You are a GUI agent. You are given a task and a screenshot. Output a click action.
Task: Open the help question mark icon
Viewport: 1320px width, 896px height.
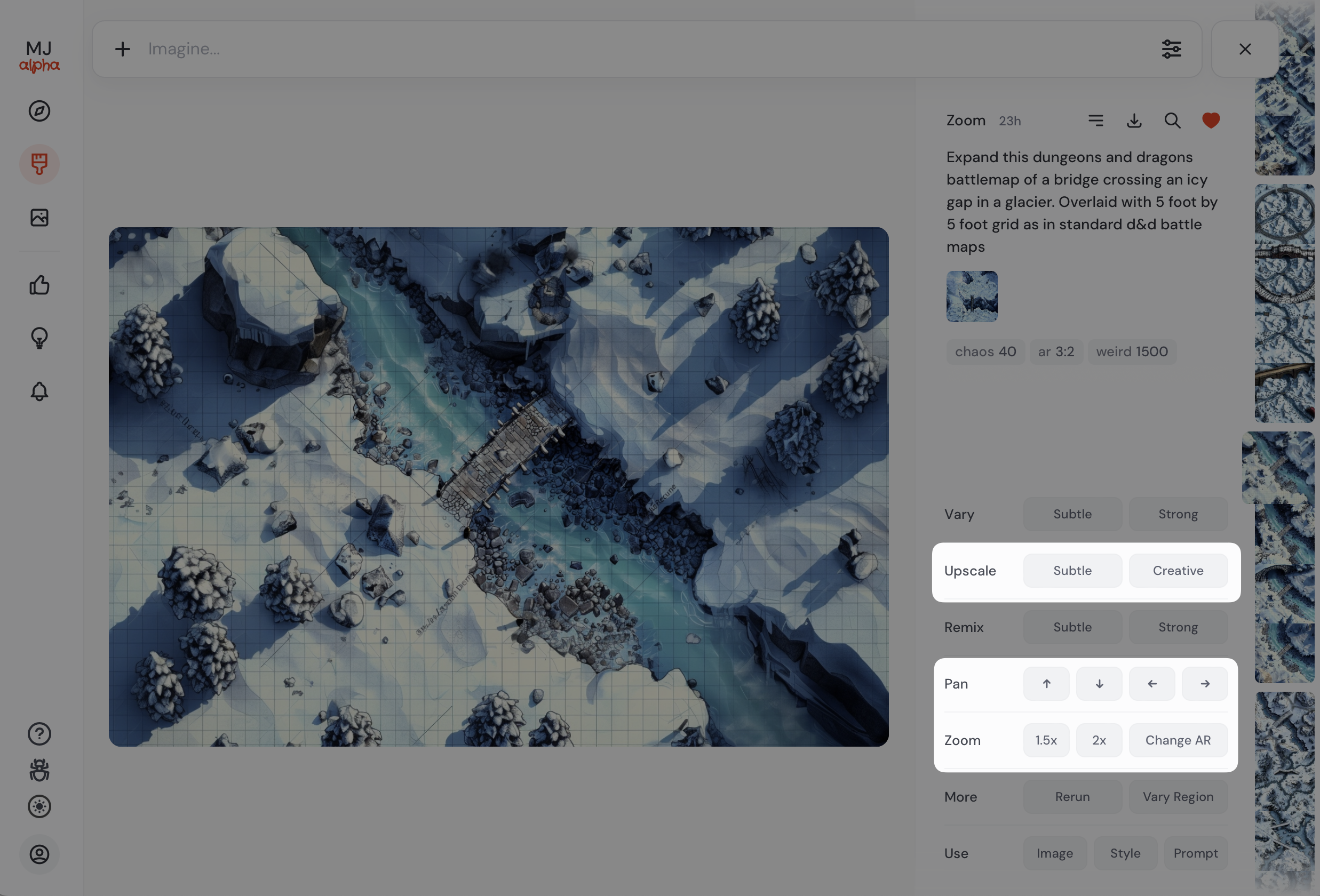point(39,734)
